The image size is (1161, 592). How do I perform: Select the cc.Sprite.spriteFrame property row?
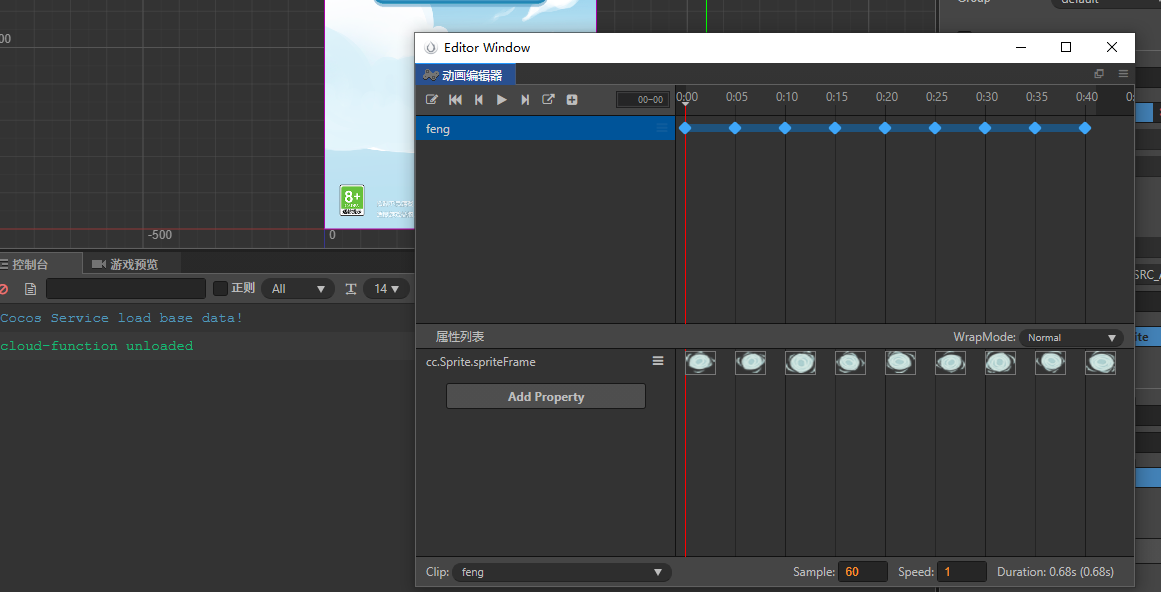click(x=545, y=362)
